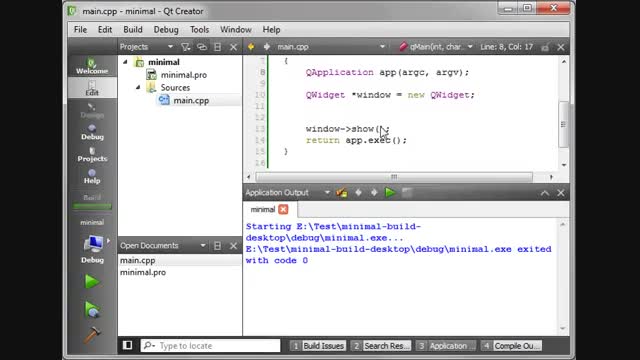Build project with the hammer icon
Image resolution: width=640 pixels, height=360 pixels.
point(92,335)
